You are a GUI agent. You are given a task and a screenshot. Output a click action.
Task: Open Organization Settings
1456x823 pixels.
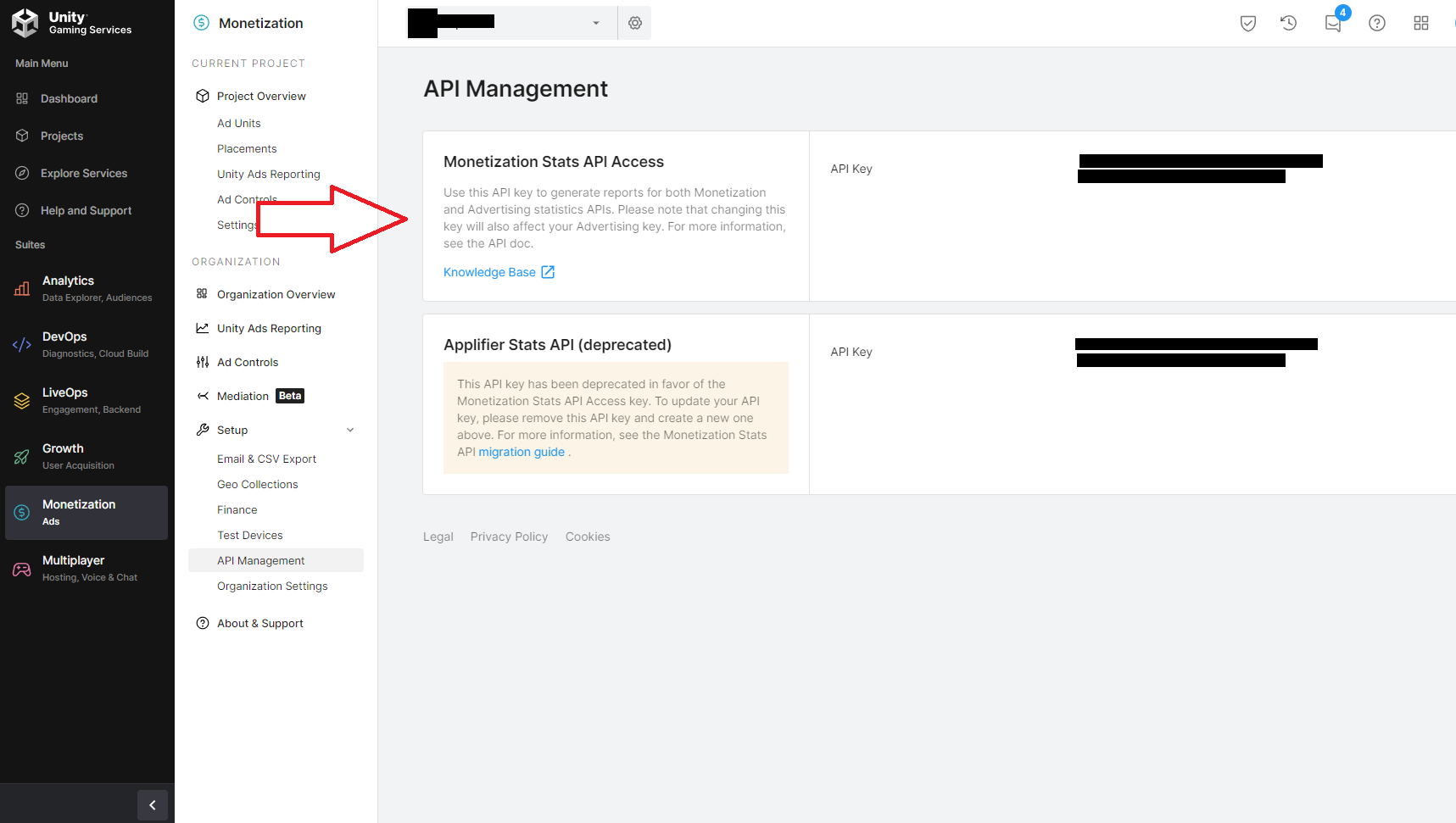tap(272, 586)
